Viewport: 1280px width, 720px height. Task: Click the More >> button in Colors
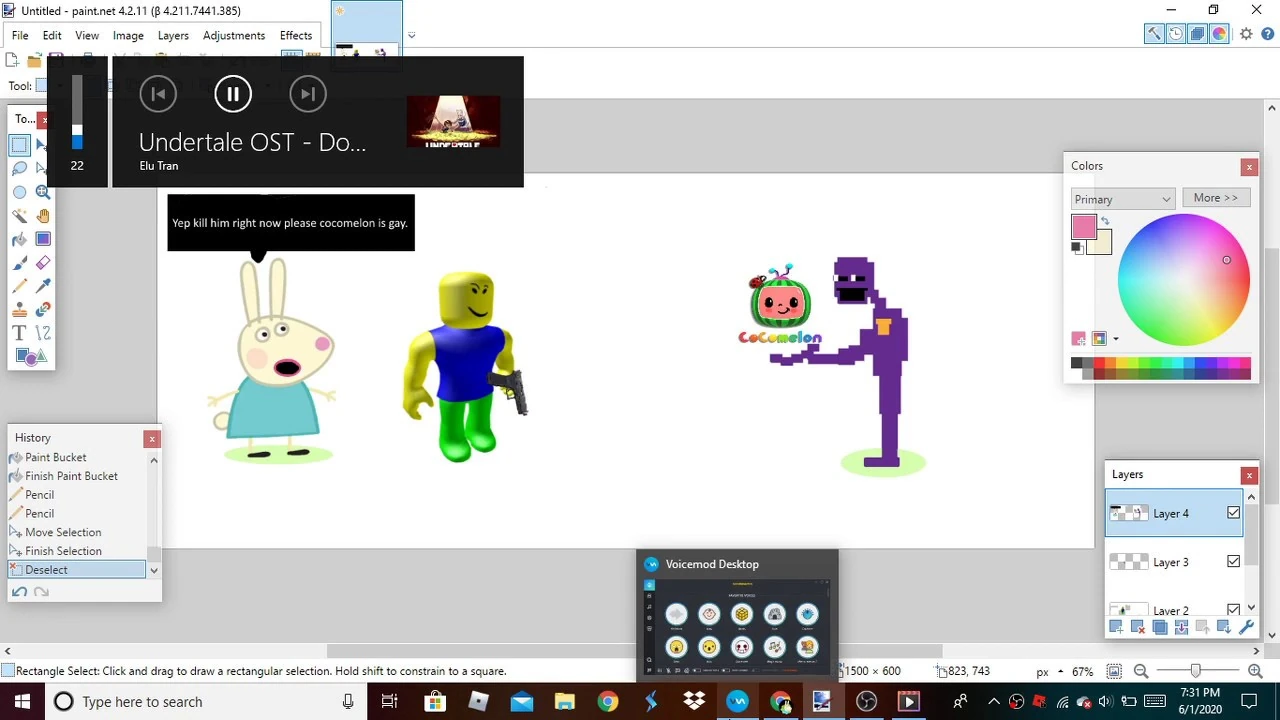click(x=1215, y=198)
